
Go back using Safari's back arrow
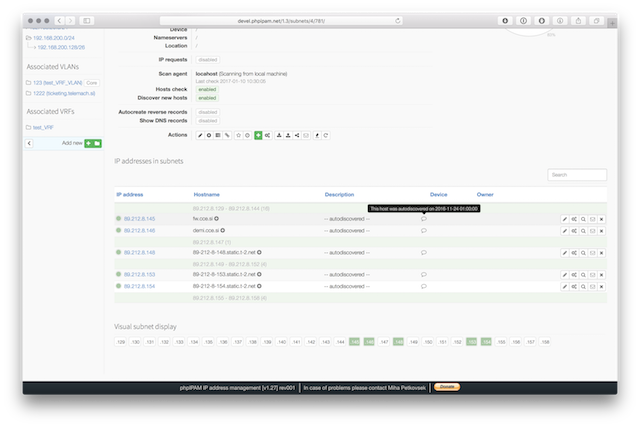pos(59,20)
